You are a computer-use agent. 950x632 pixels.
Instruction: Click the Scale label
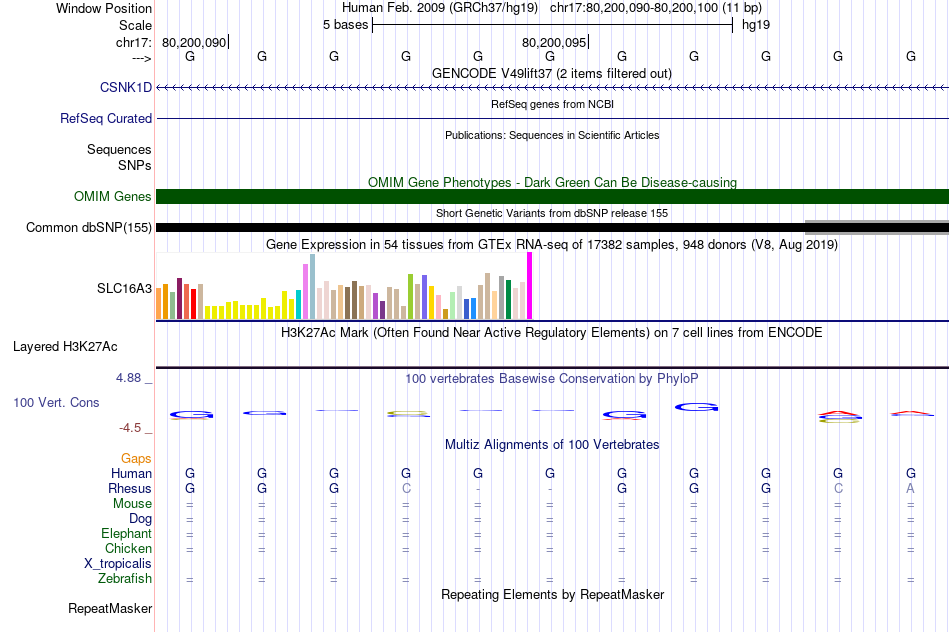click(x=136, y=25)
